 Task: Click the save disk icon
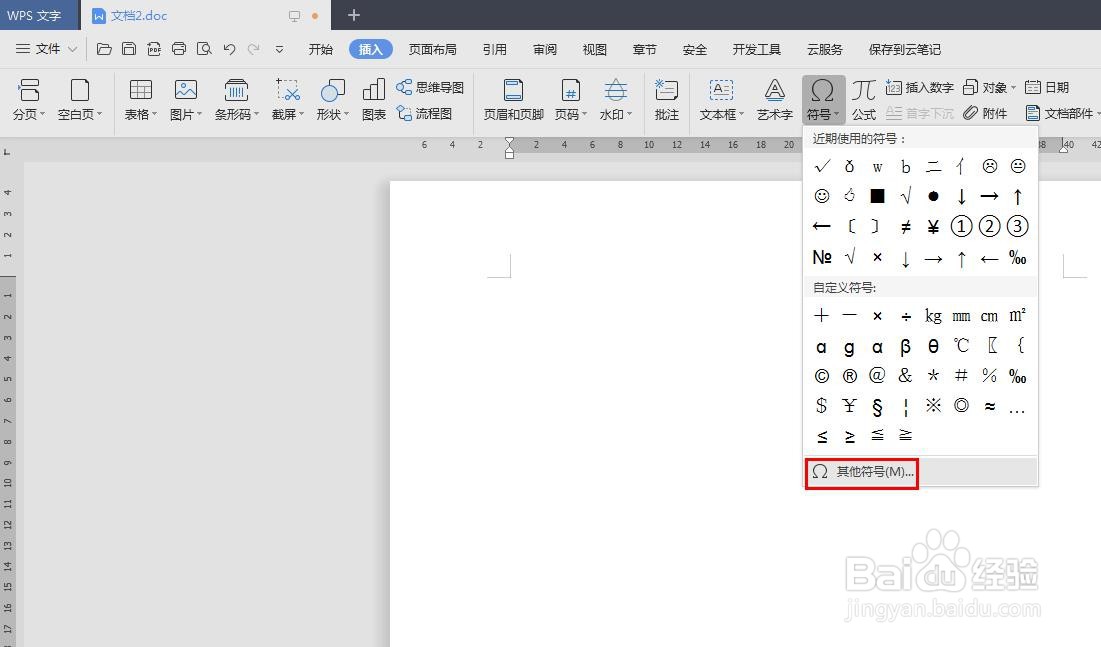129,49
